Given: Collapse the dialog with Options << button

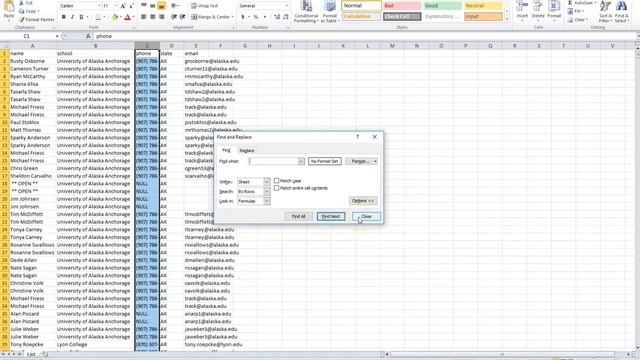Looking at the screenshot, I should click(363, 201).
